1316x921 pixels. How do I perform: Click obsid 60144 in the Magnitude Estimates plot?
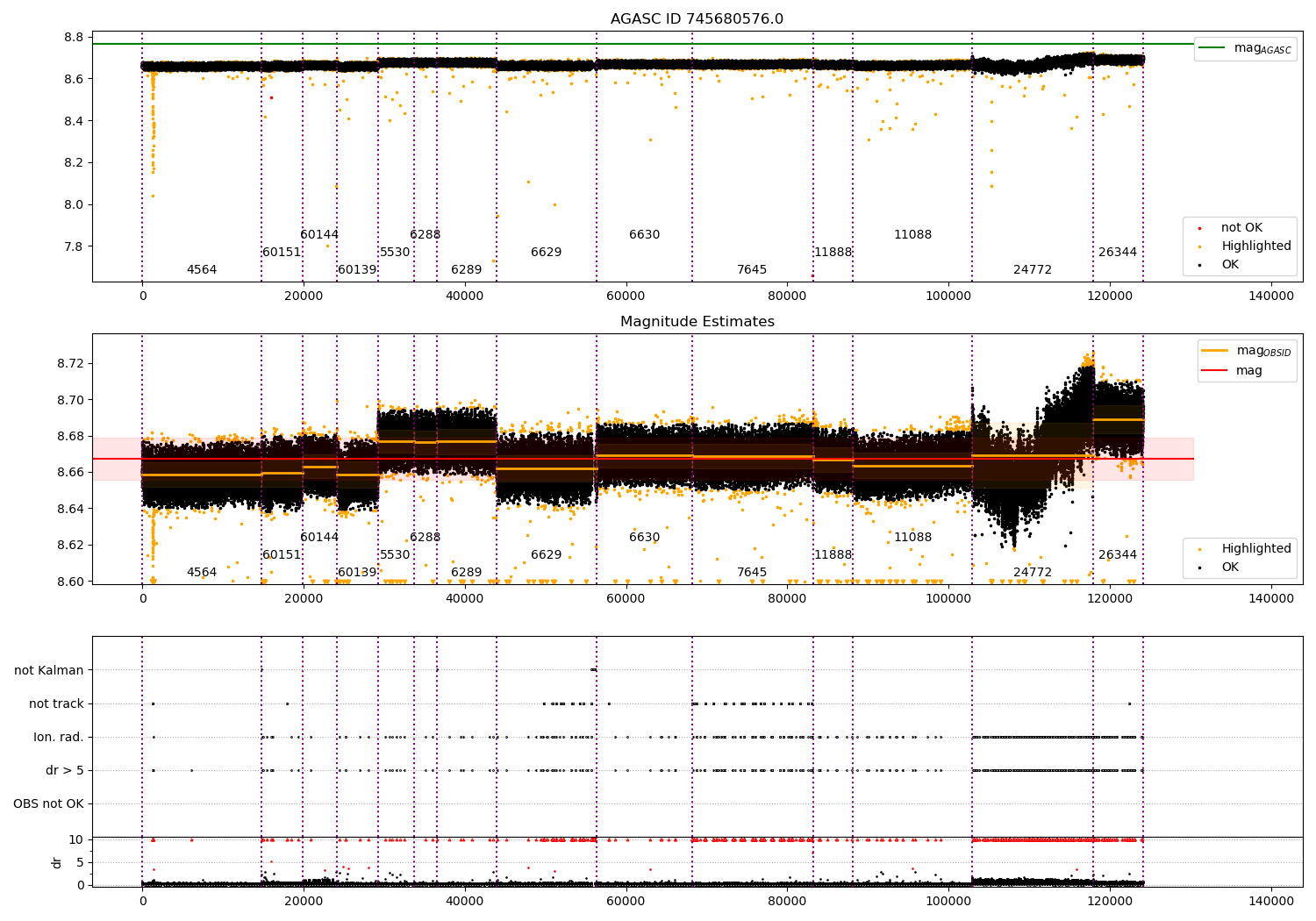319,538
